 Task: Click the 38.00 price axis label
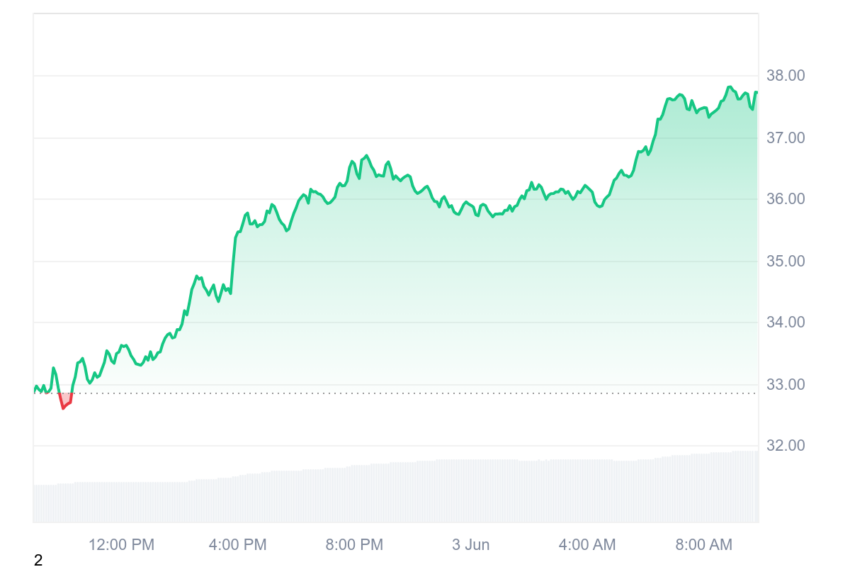(785, 75)
